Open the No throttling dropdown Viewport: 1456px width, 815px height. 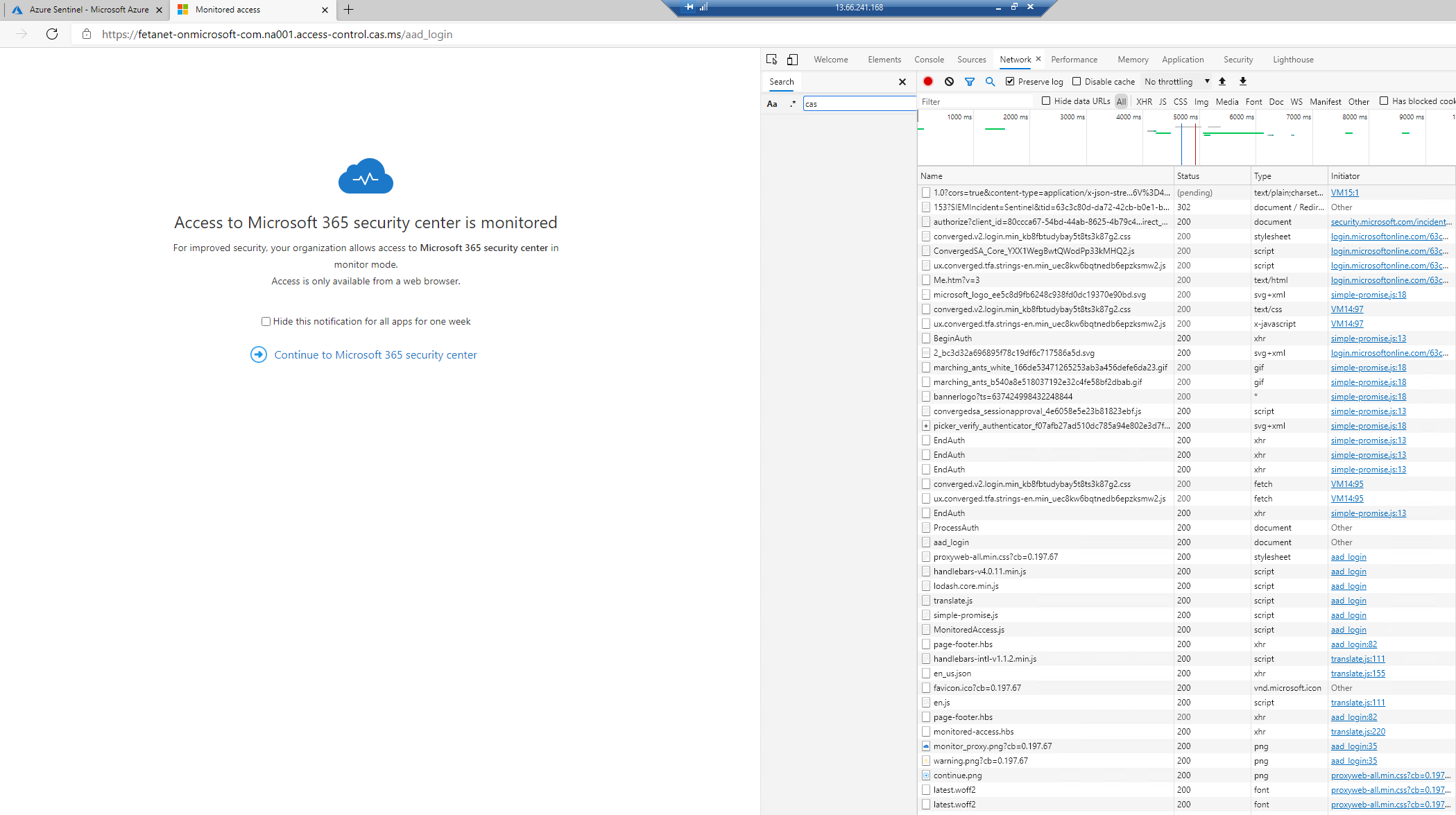tap(1175, 81)
